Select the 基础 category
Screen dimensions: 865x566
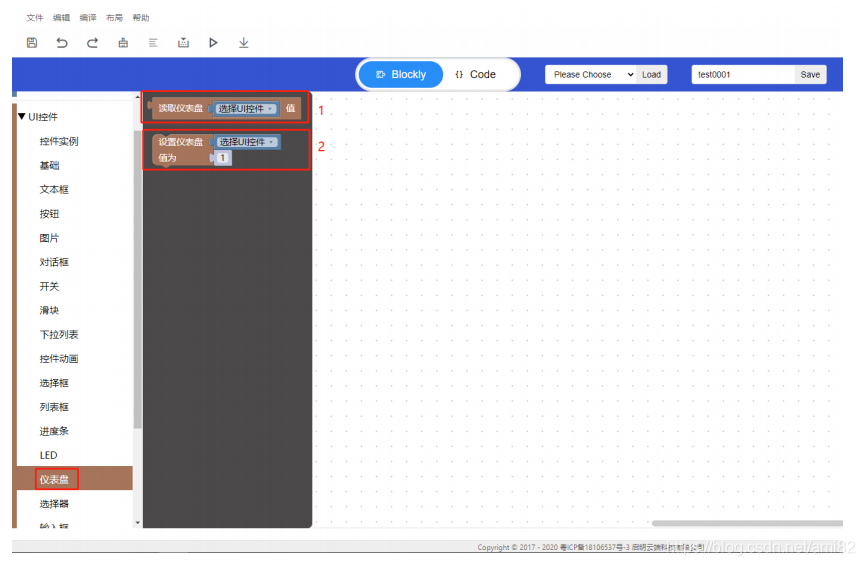(49, 165)
